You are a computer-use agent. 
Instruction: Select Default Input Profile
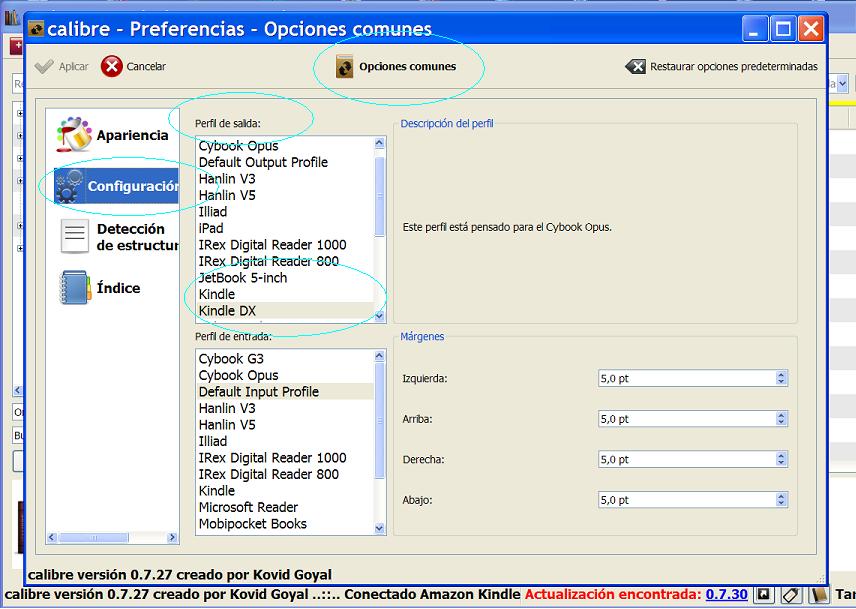click(x=284, y=391)
